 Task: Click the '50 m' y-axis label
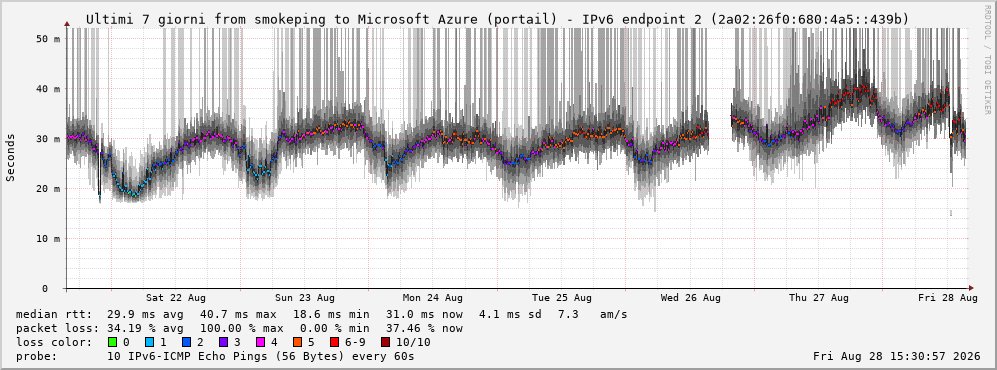click(48, 39)
